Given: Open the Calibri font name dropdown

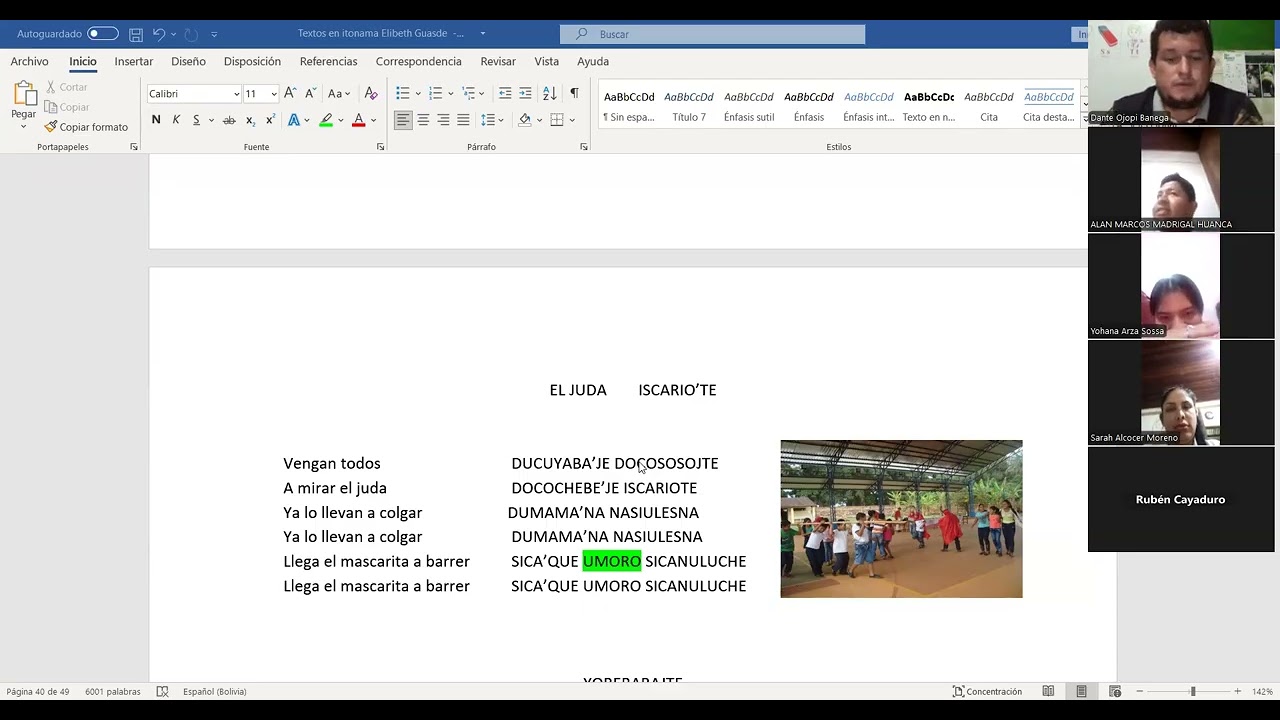Looking at the screenshot, I should click(x=236, y=94).
